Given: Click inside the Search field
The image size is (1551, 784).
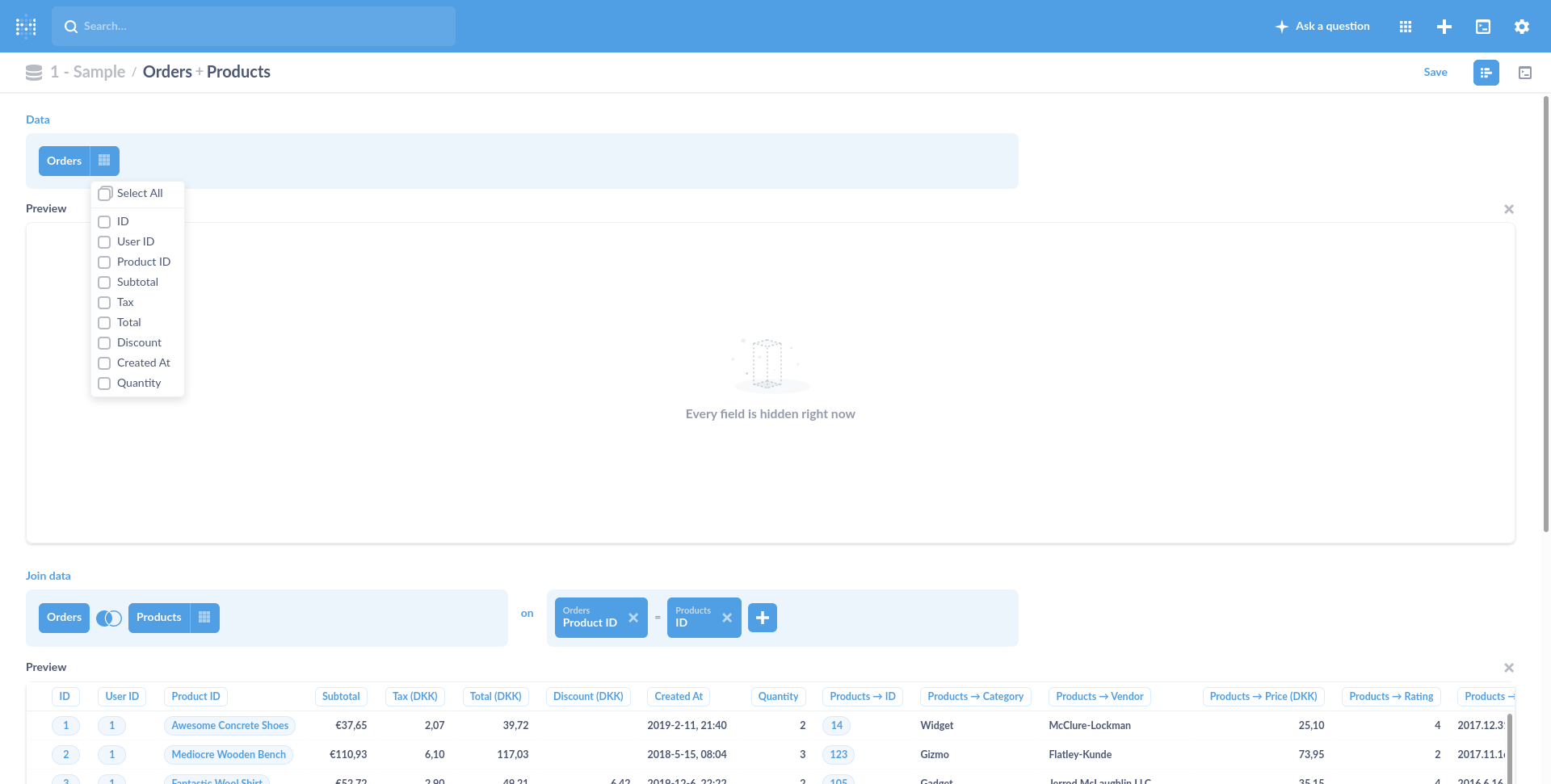Looking at the screenshot, I should click(x=254, y=26).
